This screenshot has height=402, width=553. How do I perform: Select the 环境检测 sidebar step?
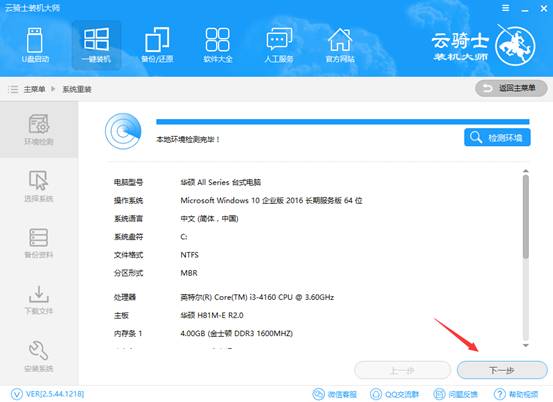point(39,129)
